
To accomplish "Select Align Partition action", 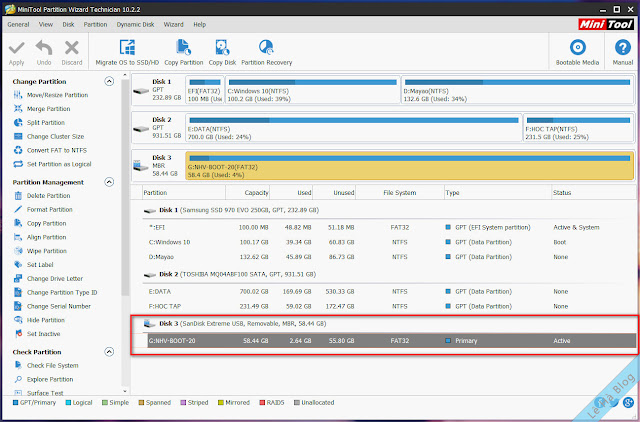I will tap(40, 238).
